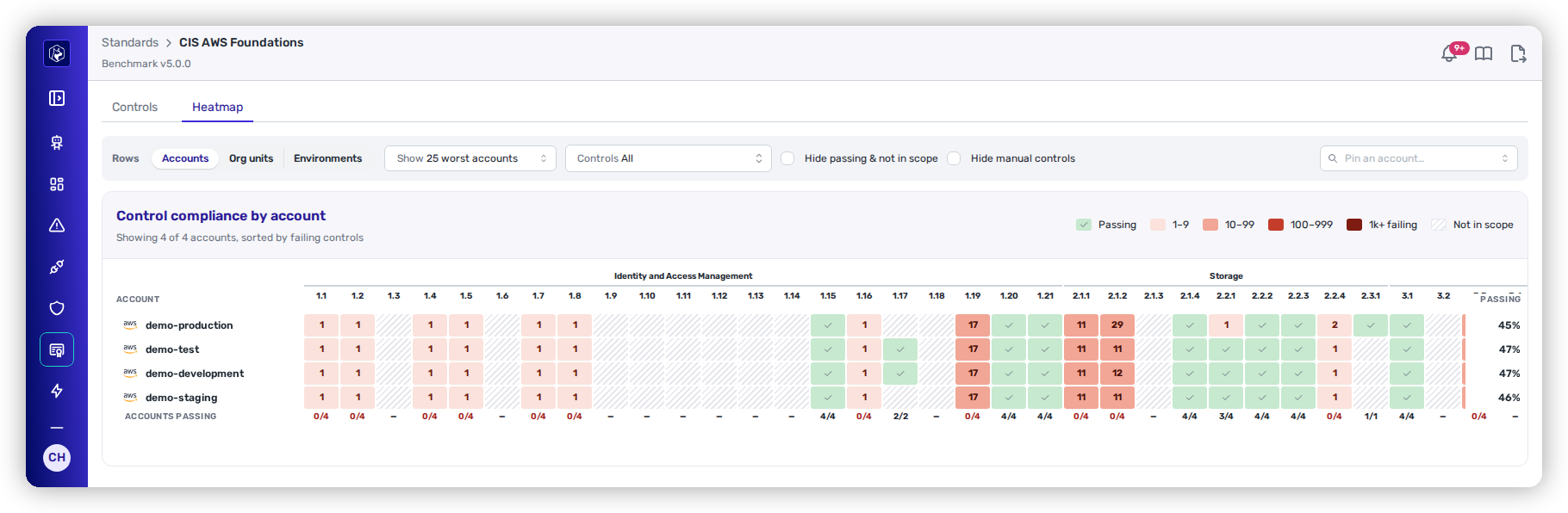This screenshot has width=1568, height=513.
Task: Open the lightning bolt automation icon
Action: (57, 391)
